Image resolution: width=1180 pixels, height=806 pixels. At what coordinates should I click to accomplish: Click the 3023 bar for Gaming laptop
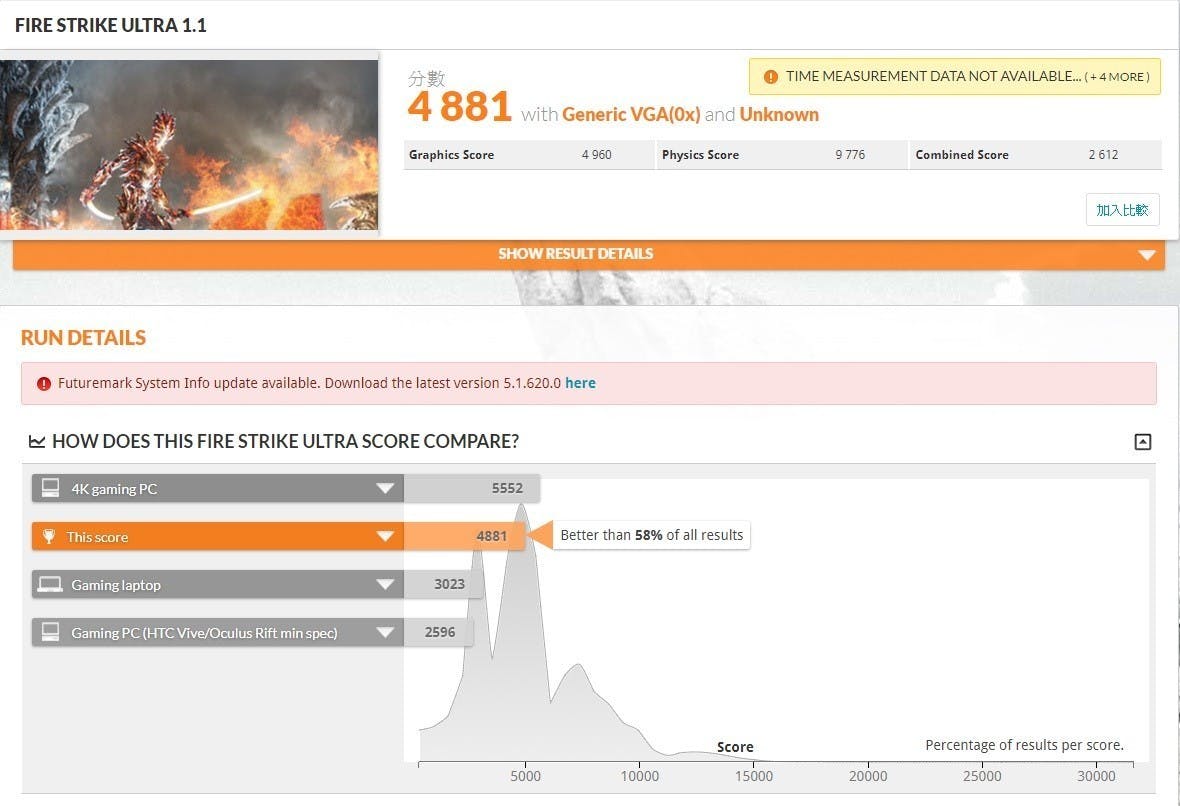point(442,584)
